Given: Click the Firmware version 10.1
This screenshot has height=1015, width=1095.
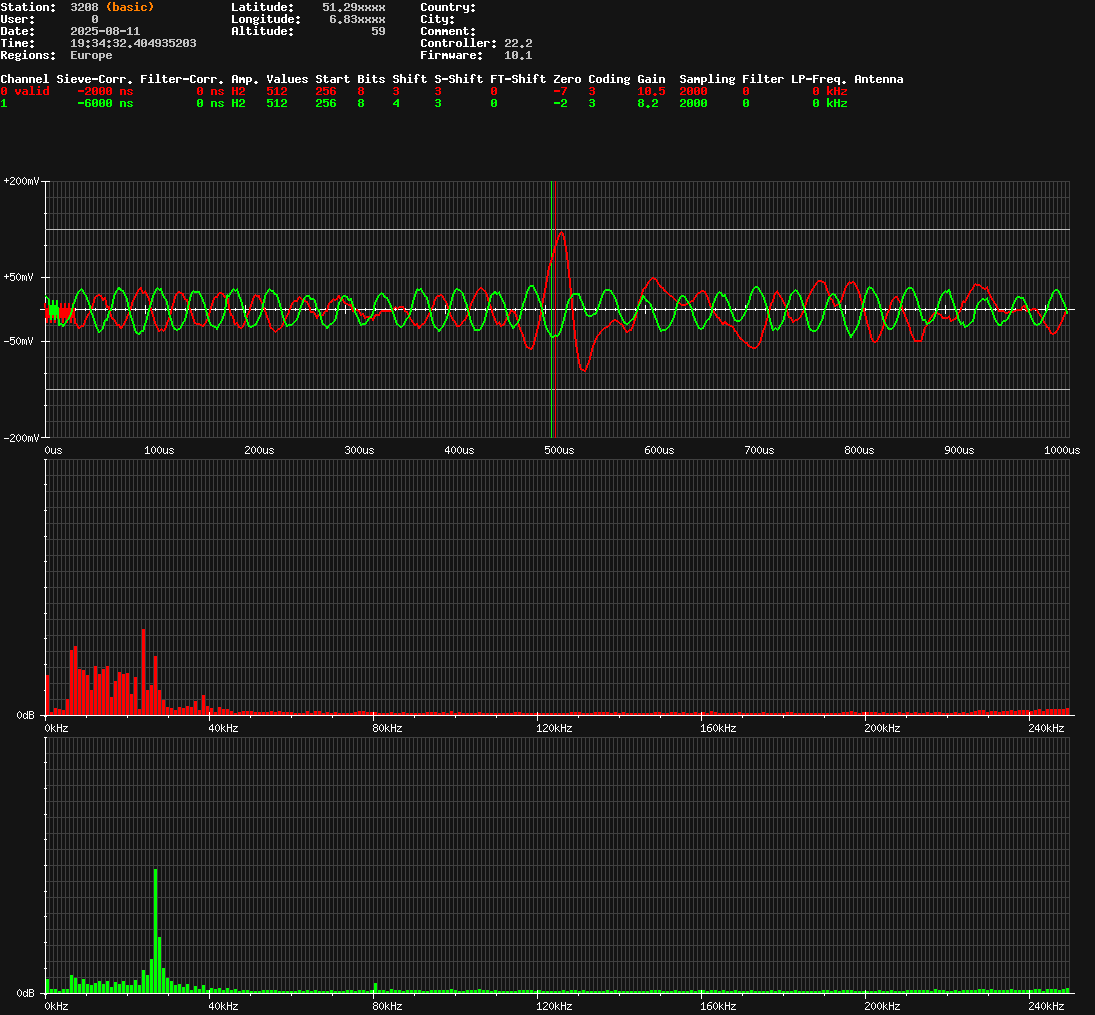Looking at the screenshot, I should 517,55.
